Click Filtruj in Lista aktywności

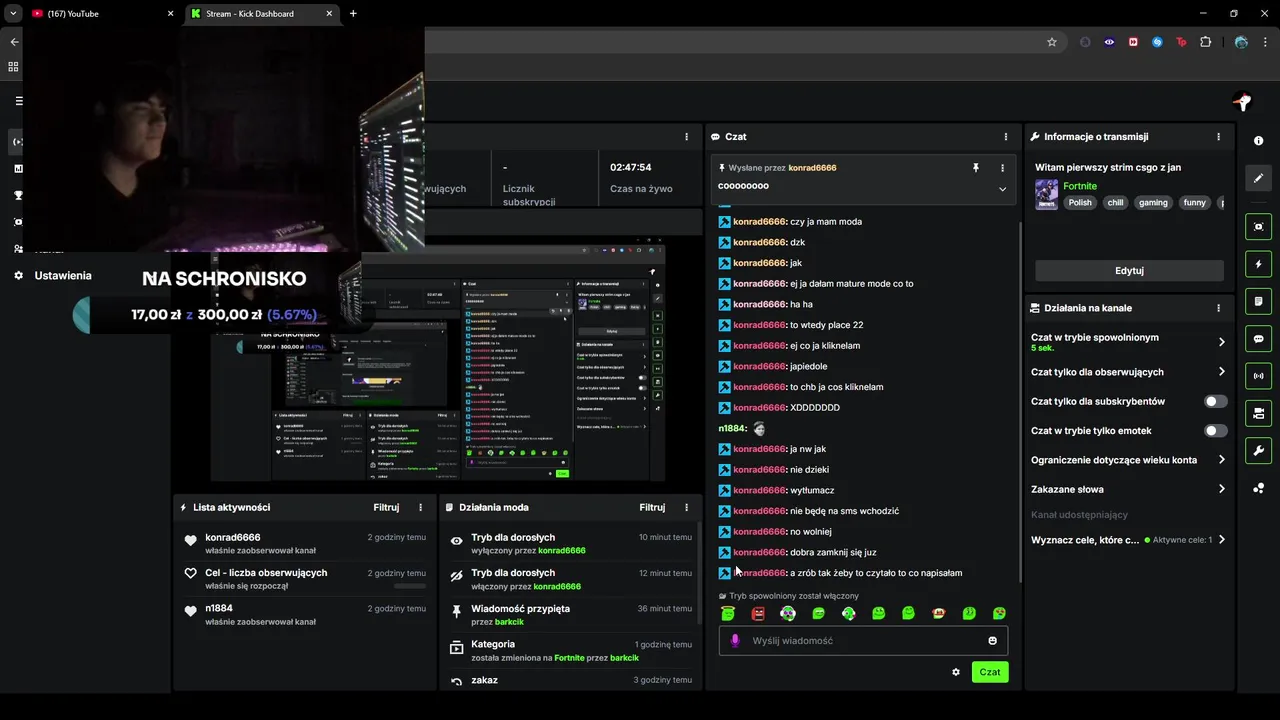coord(386,507)
